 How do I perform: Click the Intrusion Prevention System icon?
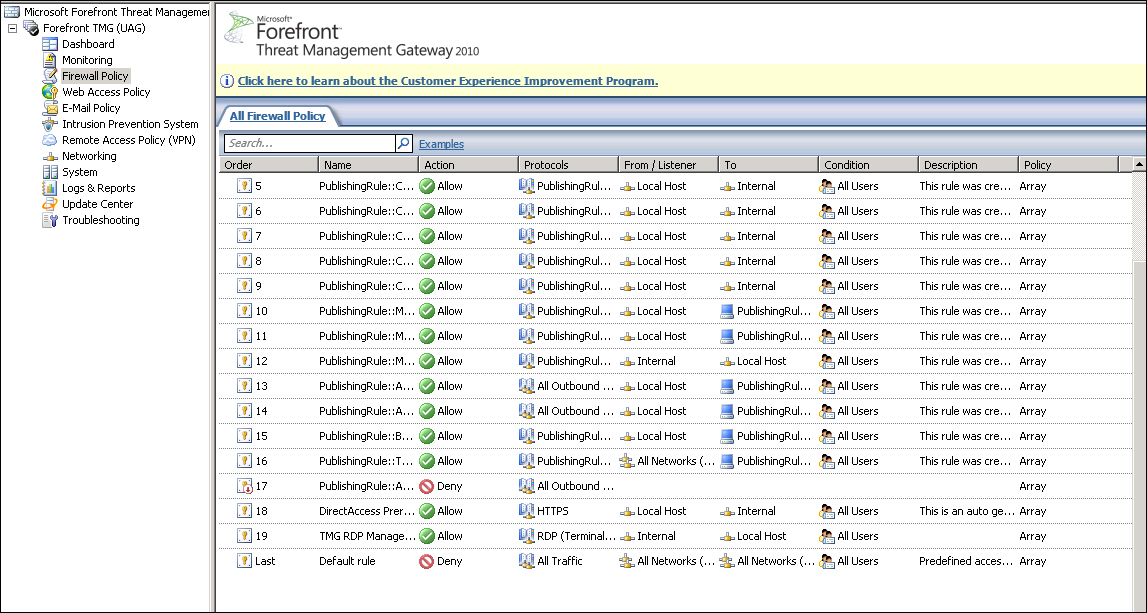pyautogui.click(x=50, y=124)
